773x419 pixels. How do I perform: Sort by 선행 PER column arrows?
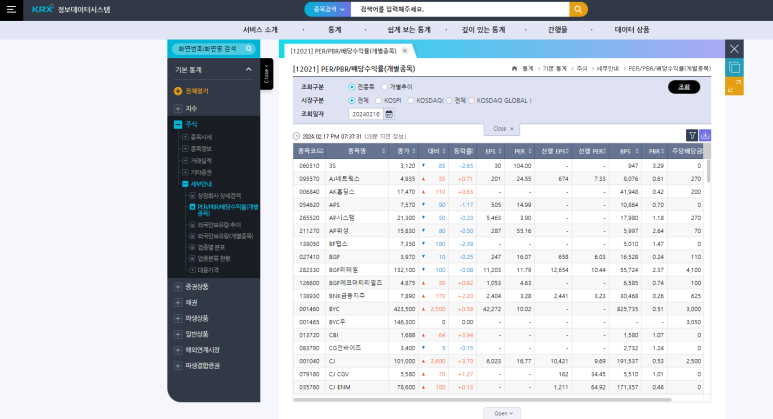tap(604, 151)
